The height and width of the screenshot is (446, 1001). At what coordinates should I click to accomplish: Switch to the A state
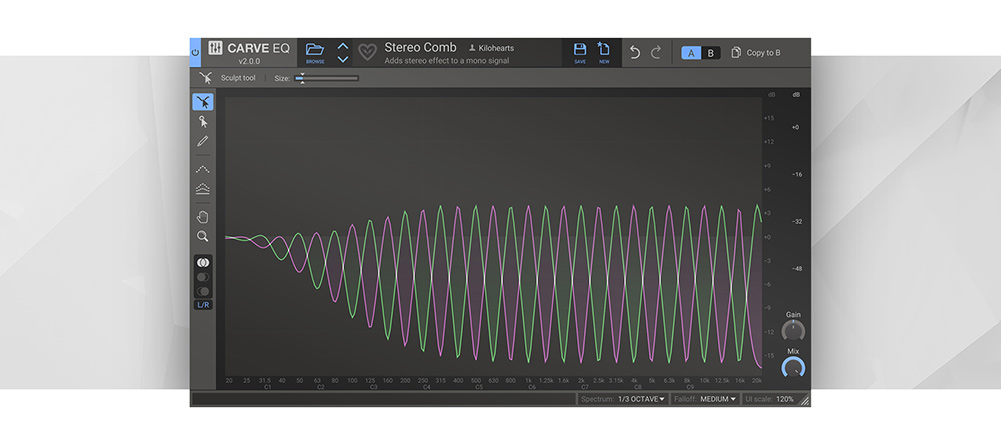691,53
